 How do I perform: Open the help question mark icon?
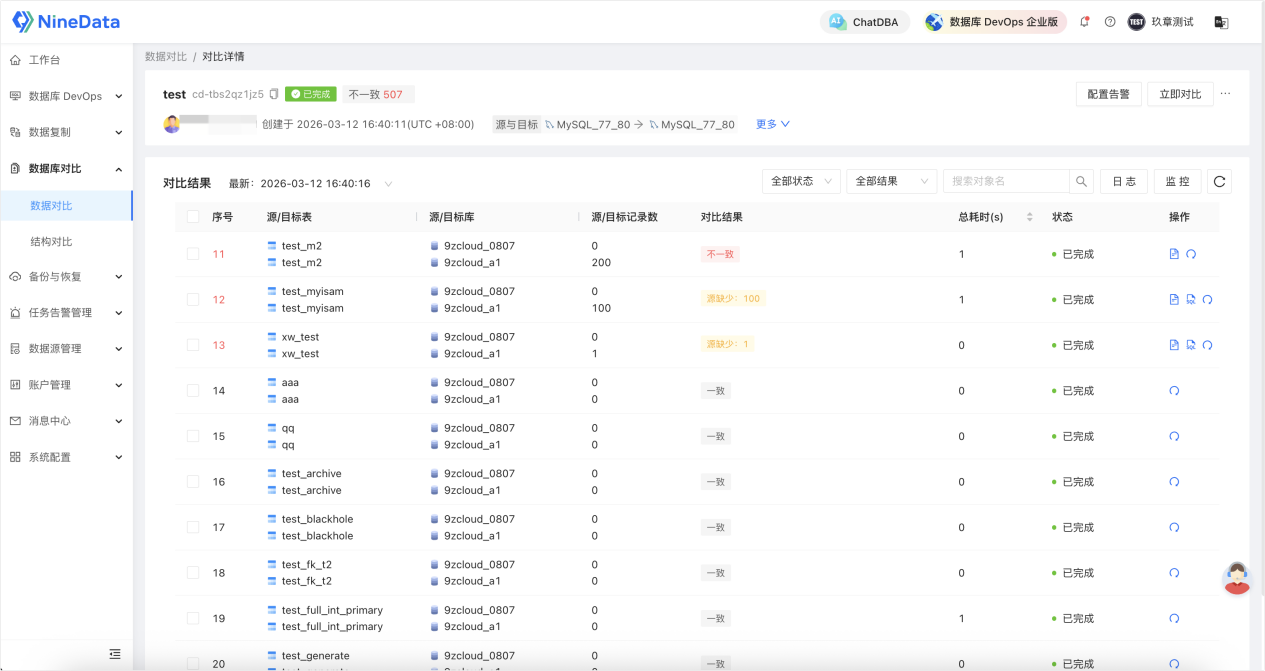click(x=1110, y=22)
